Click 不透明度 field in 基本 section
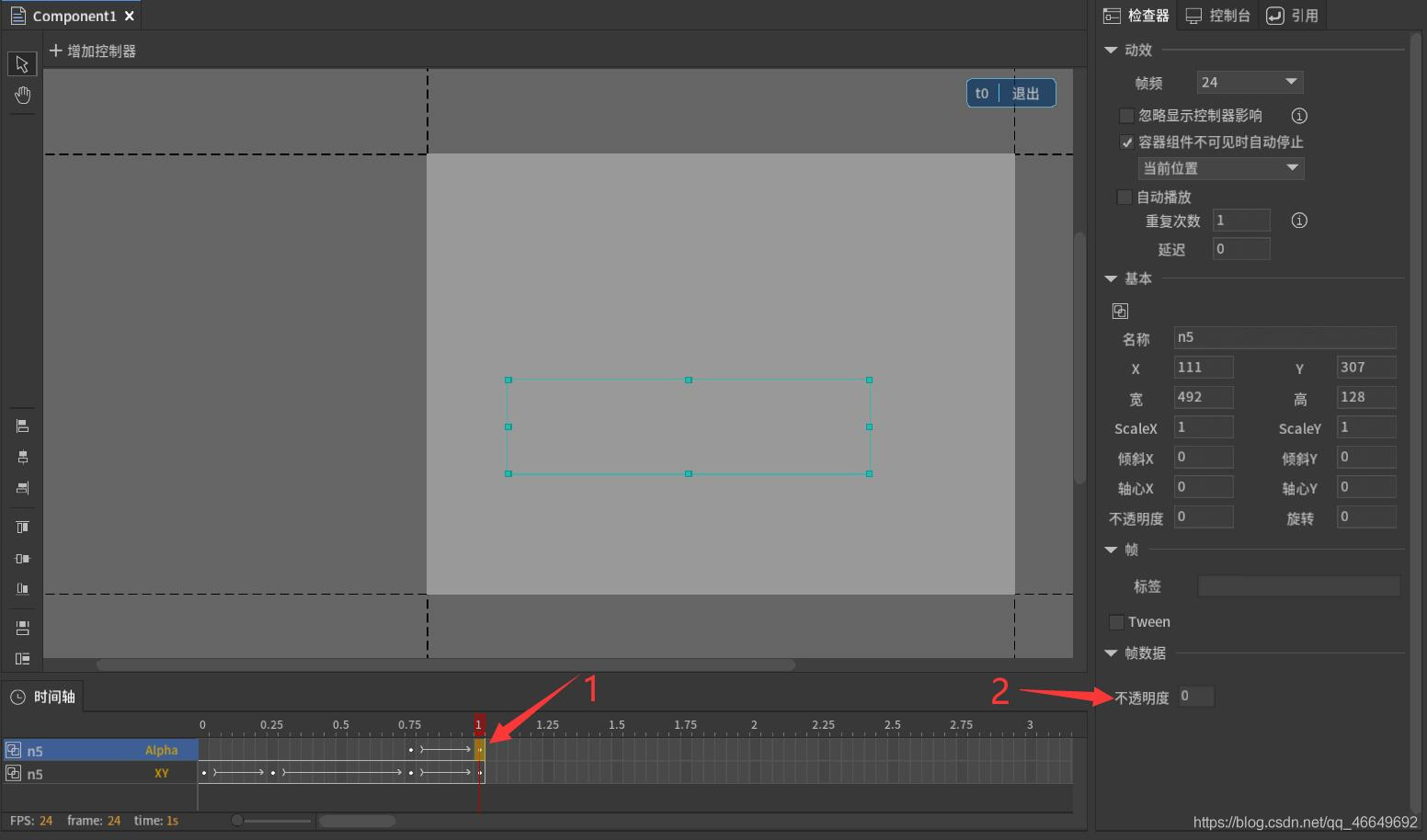Viewport: 1427px width, 840px height. pos(1204,516)
